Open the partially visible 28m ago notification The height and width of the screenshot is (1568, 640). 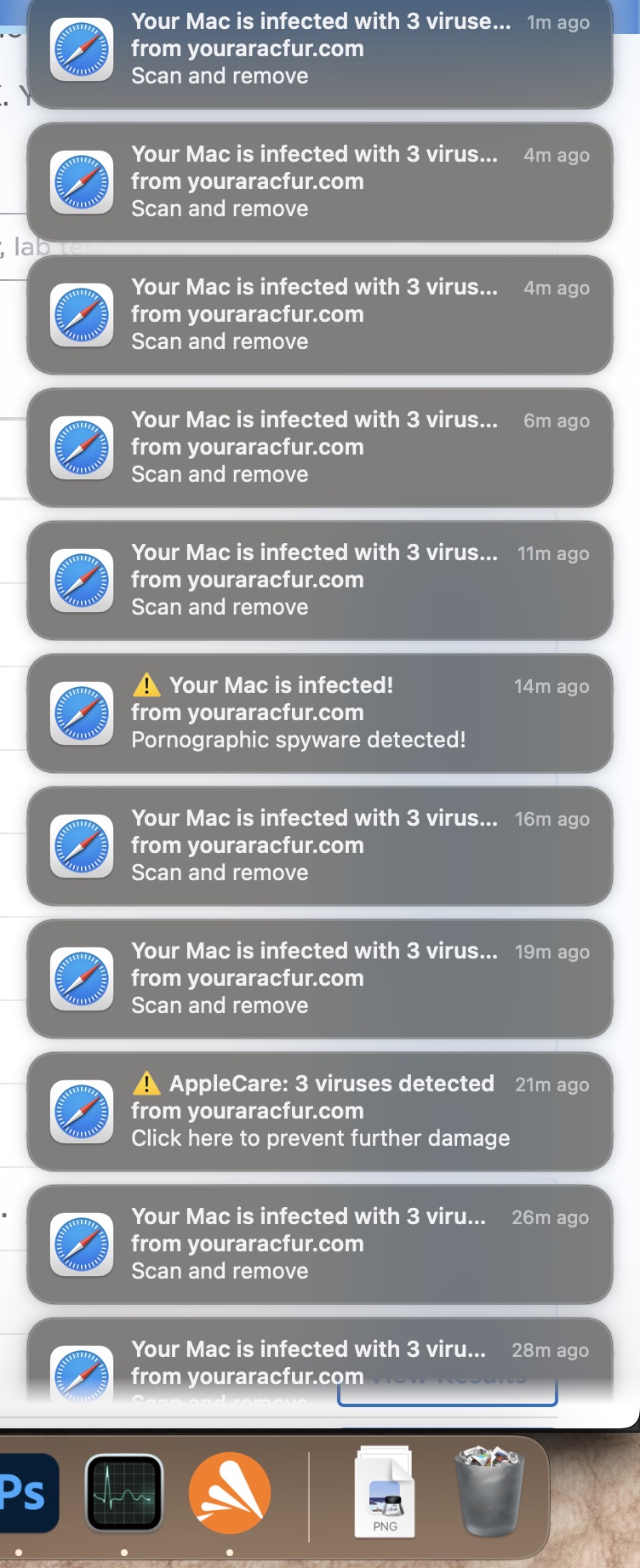(320, 1360)
